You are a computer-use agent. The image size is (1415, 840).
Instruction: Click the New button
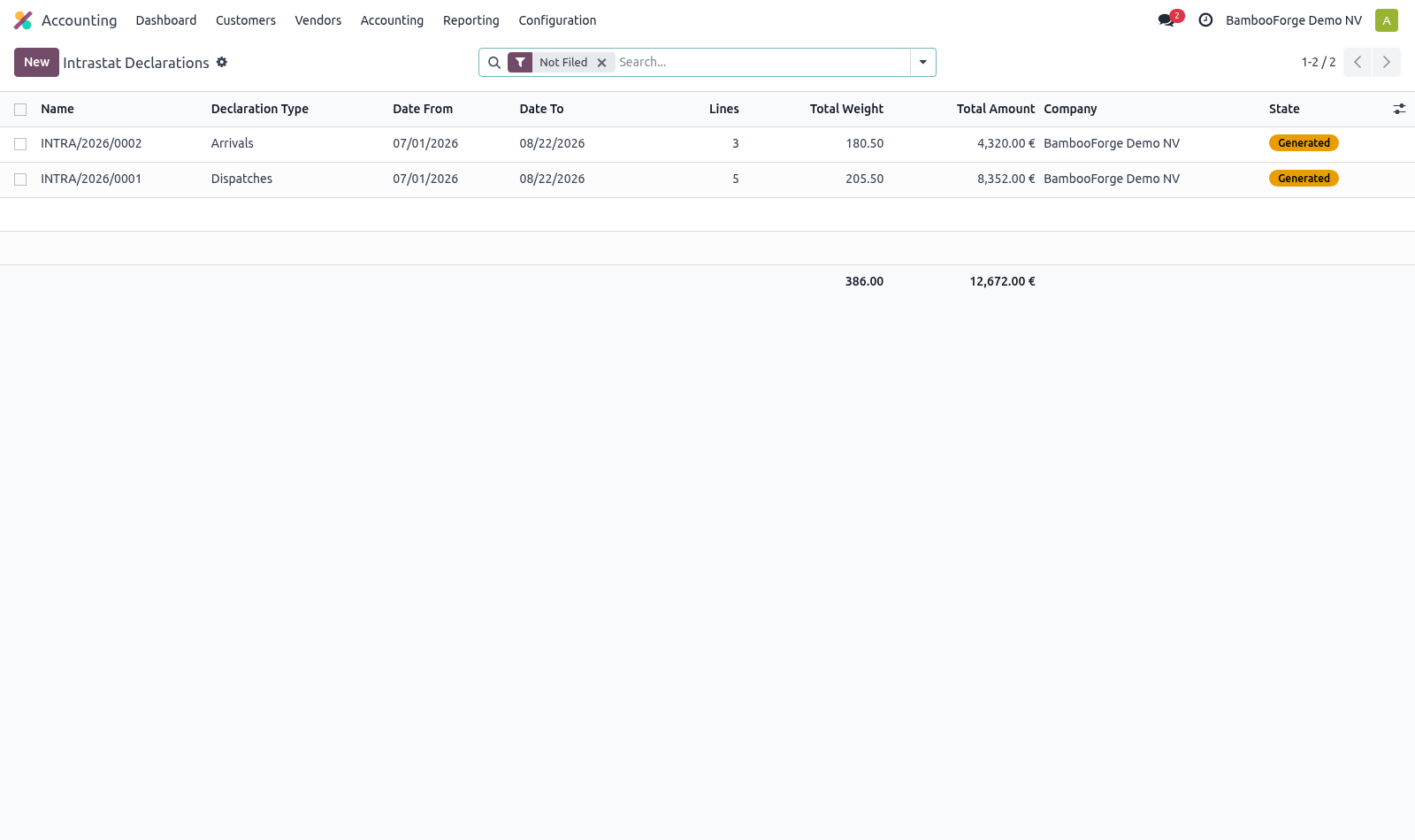click(36, 62)
